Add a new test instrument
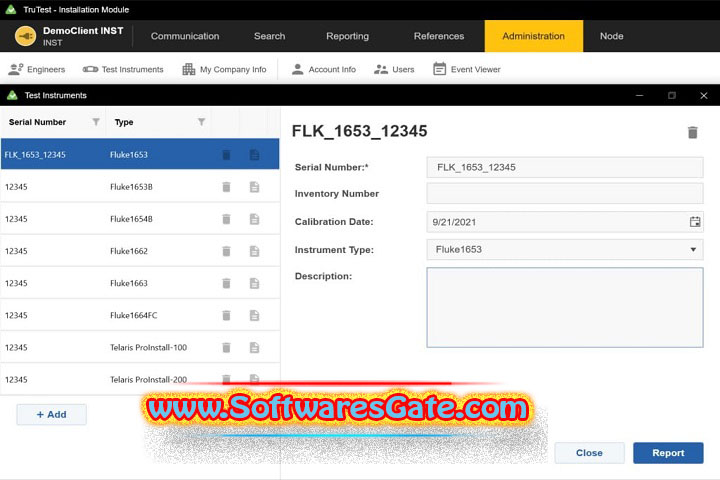Image resolution: width=720 pixels, height=480 pixels. tap(51, 414)
